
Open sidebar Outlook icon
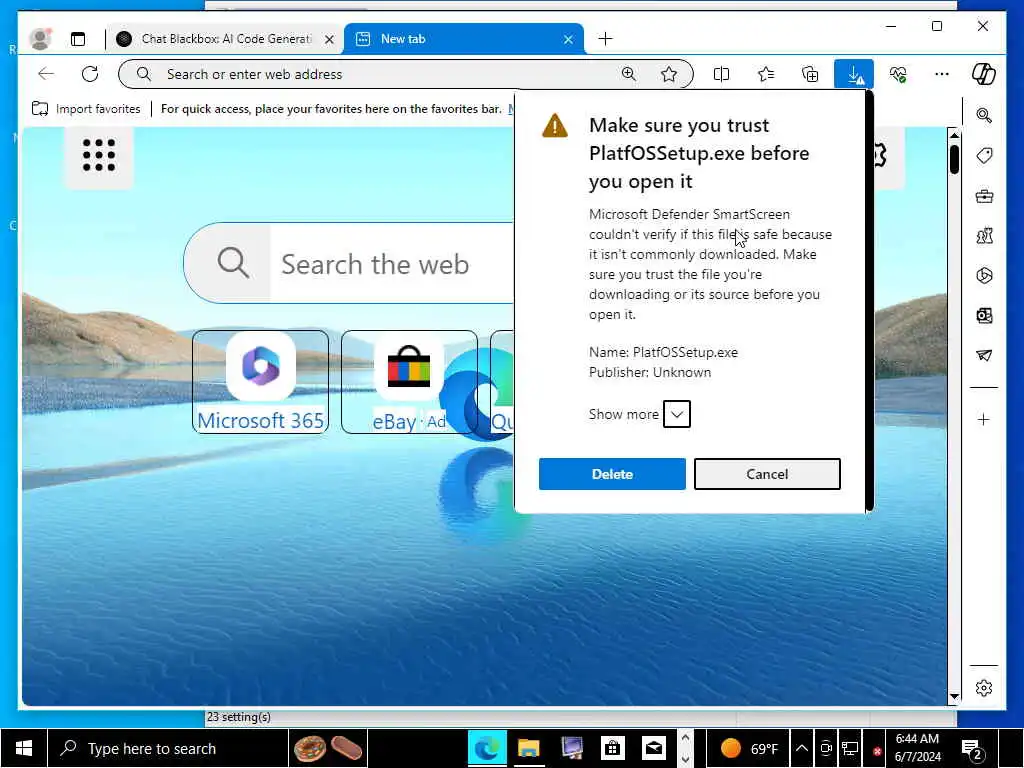tap(984, 316)
